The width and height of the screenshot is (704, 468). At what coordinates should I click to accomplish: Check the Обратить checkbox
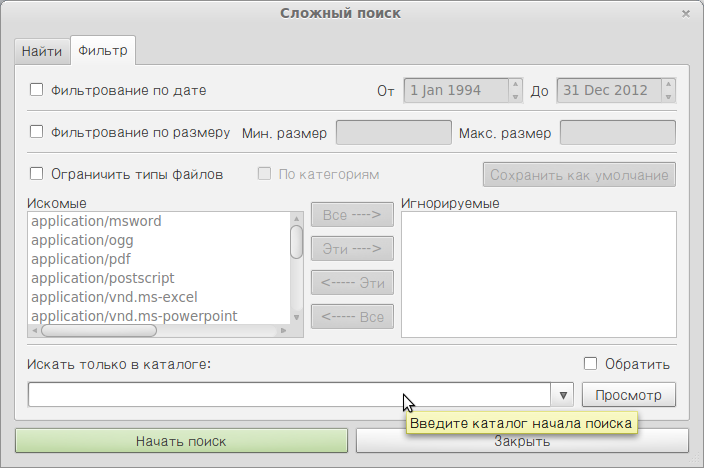[590, 363]
